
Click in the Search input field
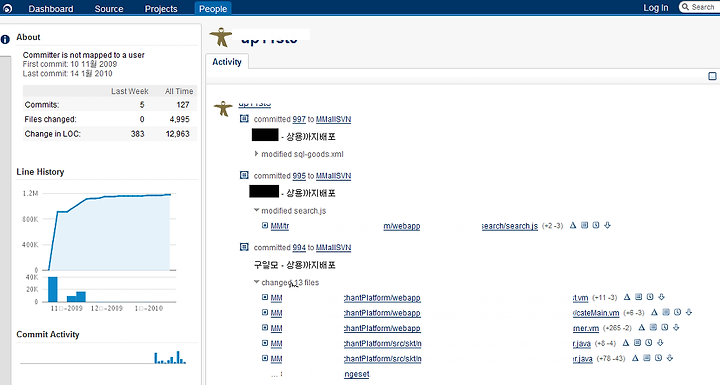(x=703, y=7)
